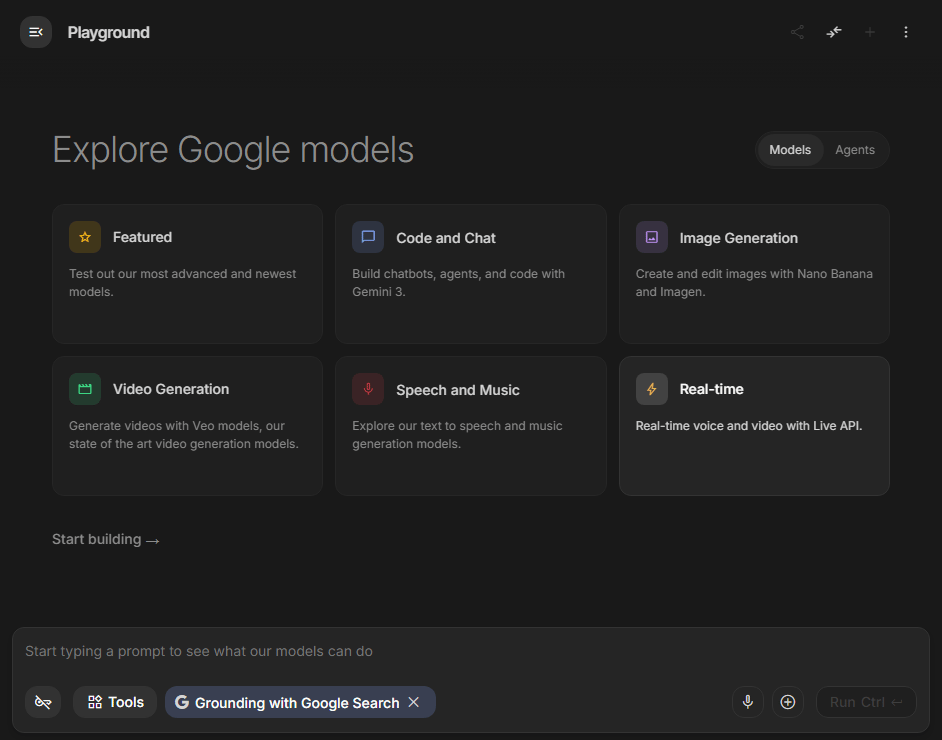Remove Grounding with Google Search chip
This screenshot has width=942, height=740.
[x=413, y=702]
